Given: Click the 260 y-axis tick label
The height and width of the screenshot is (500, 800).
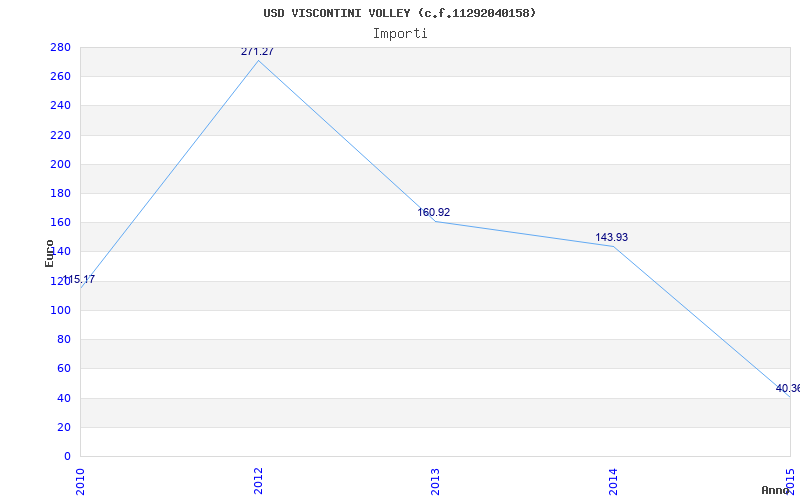Looking at the screenshot, I should (x=60, y=77).
